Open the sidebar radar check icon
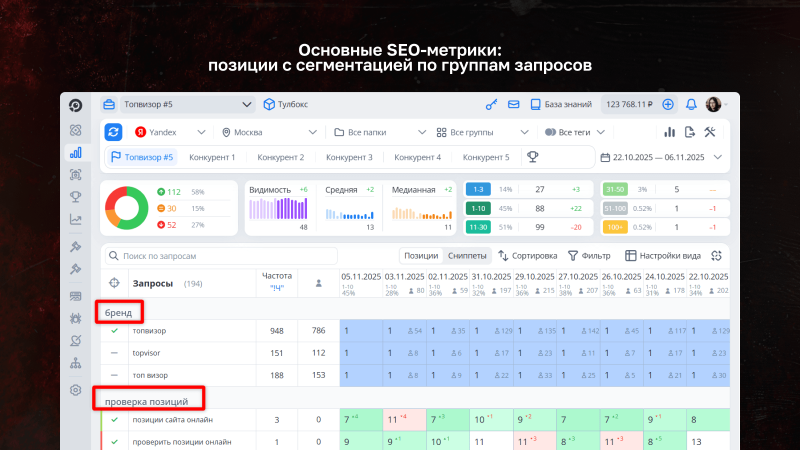800x450 pixels. click(x=76, y=341)
